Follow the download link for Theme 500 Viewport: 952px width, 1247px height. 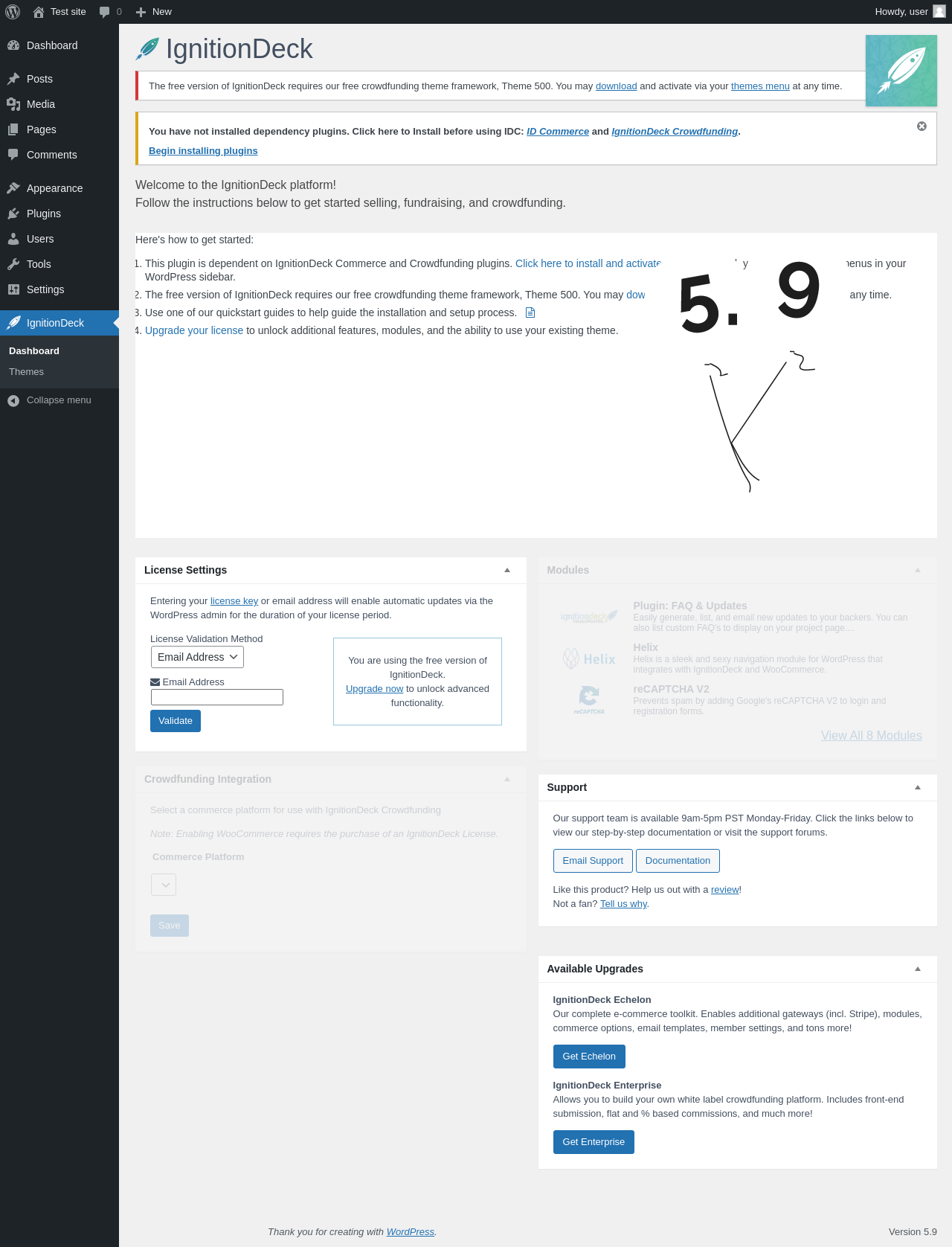point(616,86)
